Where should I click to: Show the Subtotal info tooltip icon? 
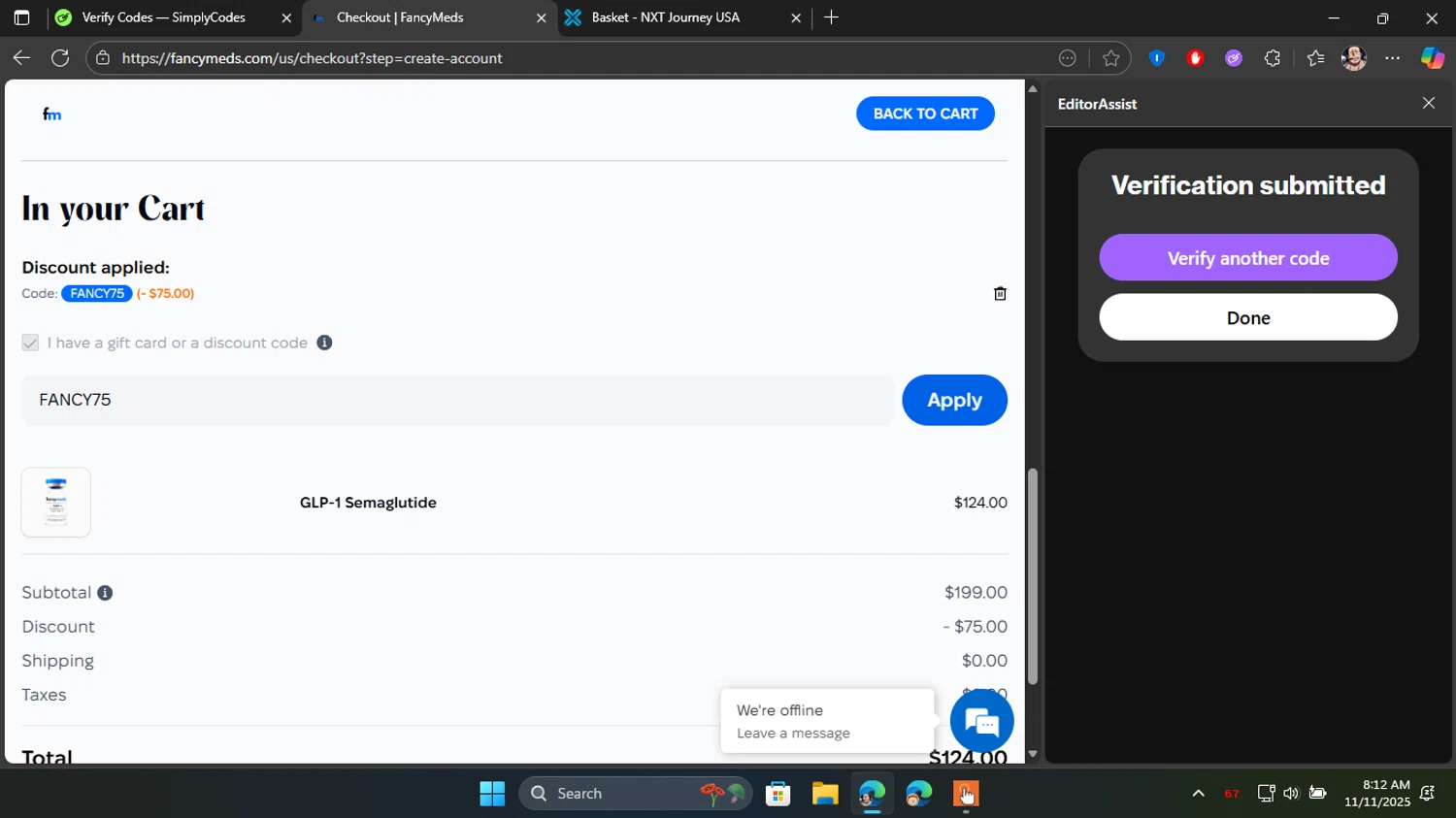pyautogui.click(x=105, y=593)
